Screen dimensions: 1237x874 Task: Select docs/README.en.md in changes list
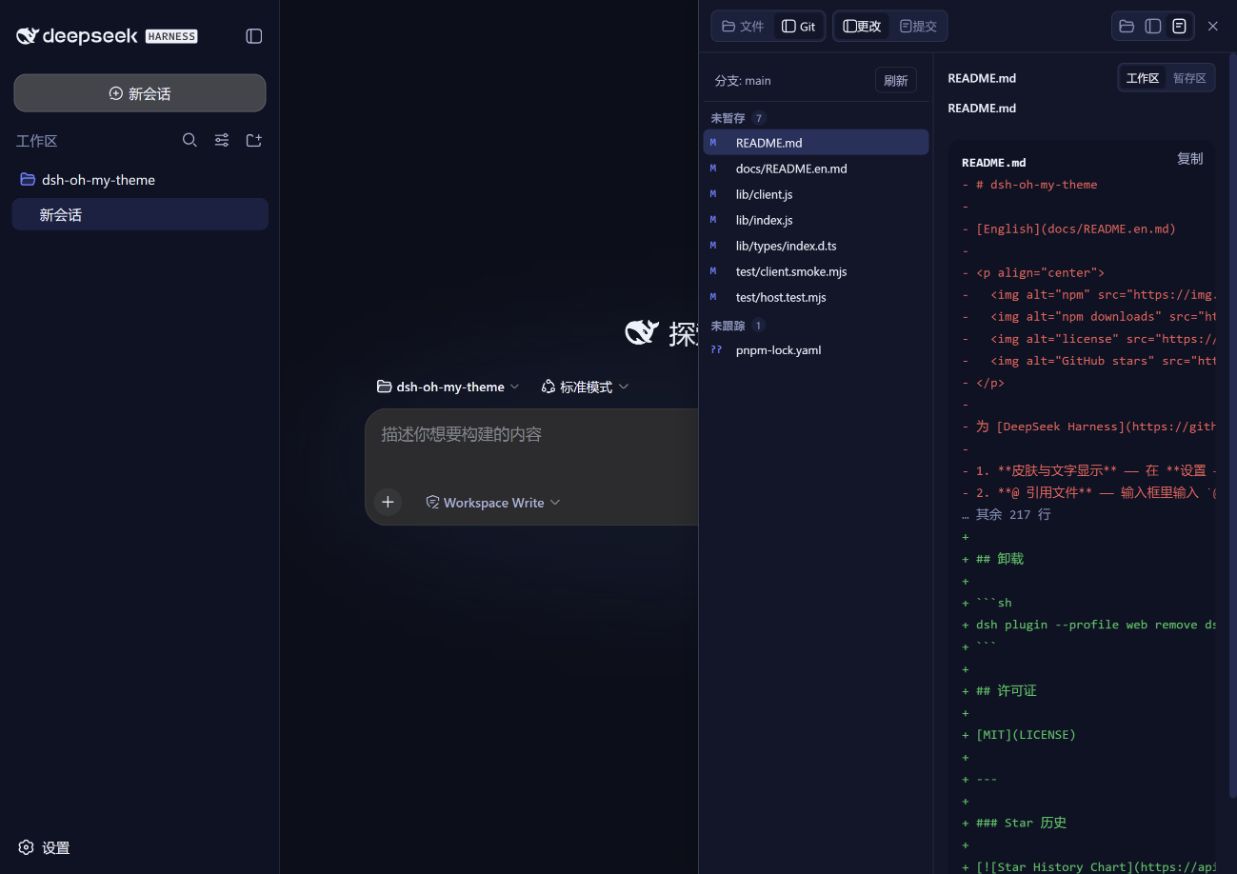[816, 169]
